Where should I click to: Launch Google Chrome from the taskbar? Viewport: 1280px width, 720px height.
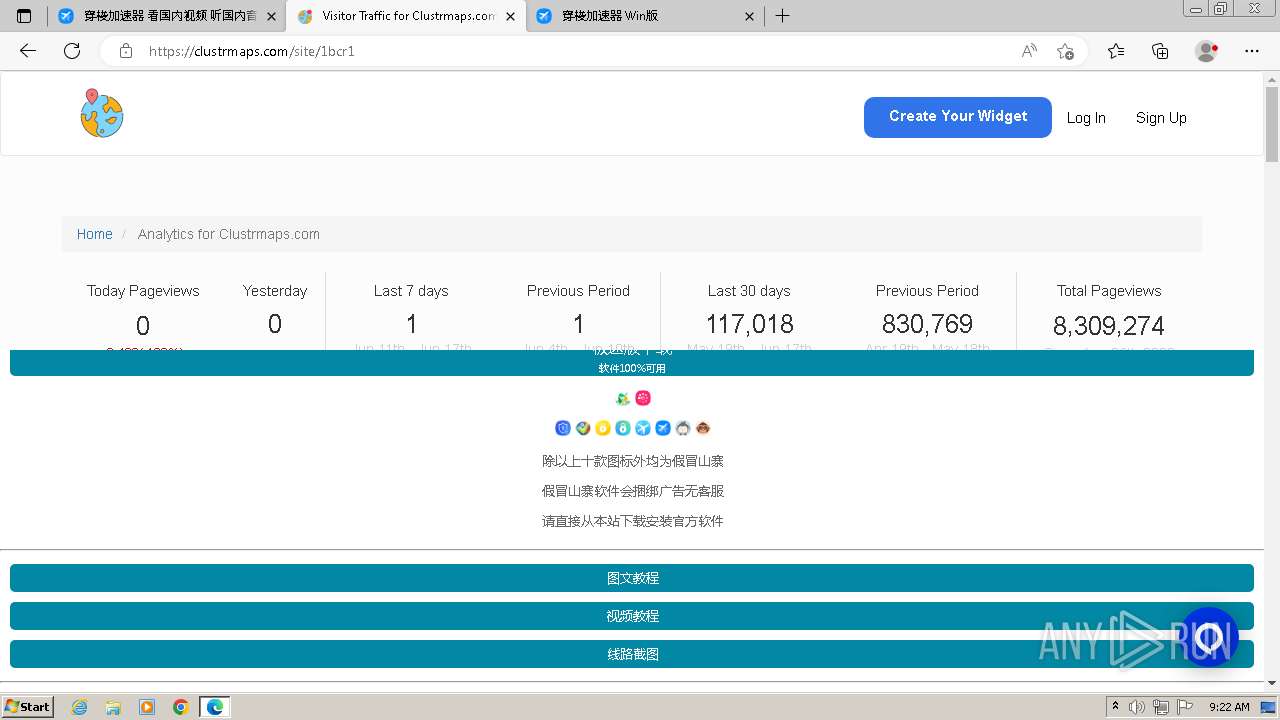click(181, 707)
